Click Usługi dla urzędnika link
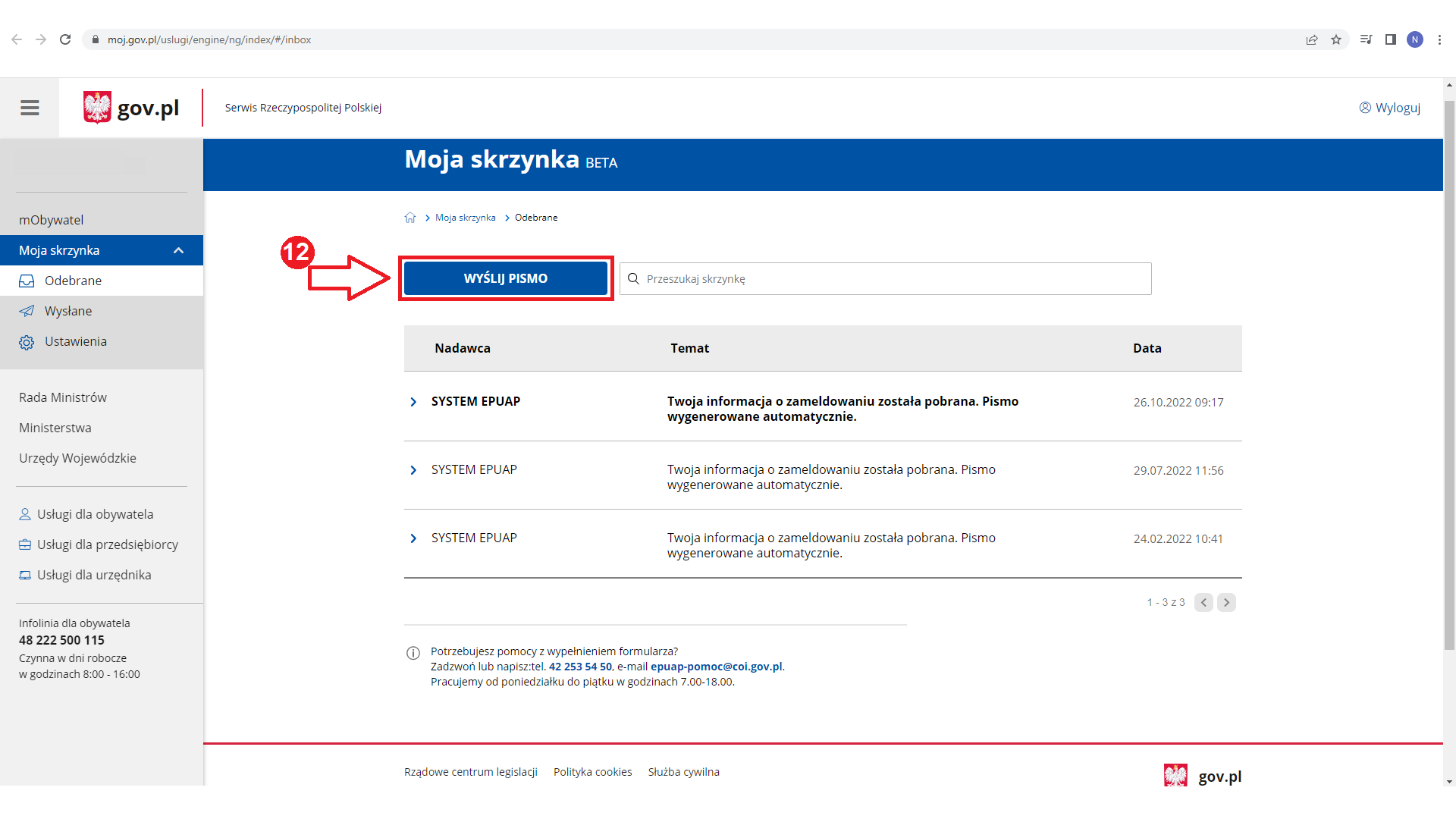This screenshot has width=1456, height=819. click(x=94, y=575)
